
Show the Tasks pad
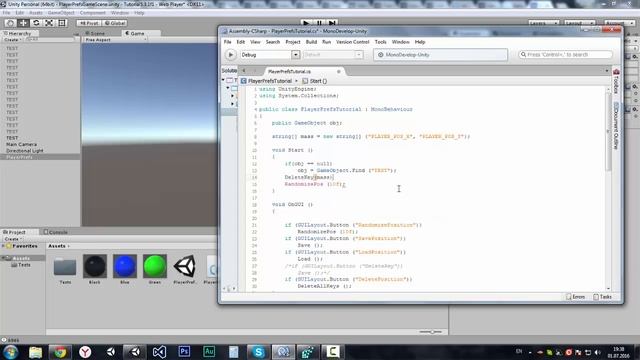pyautogui.click(x=603, y=297)
